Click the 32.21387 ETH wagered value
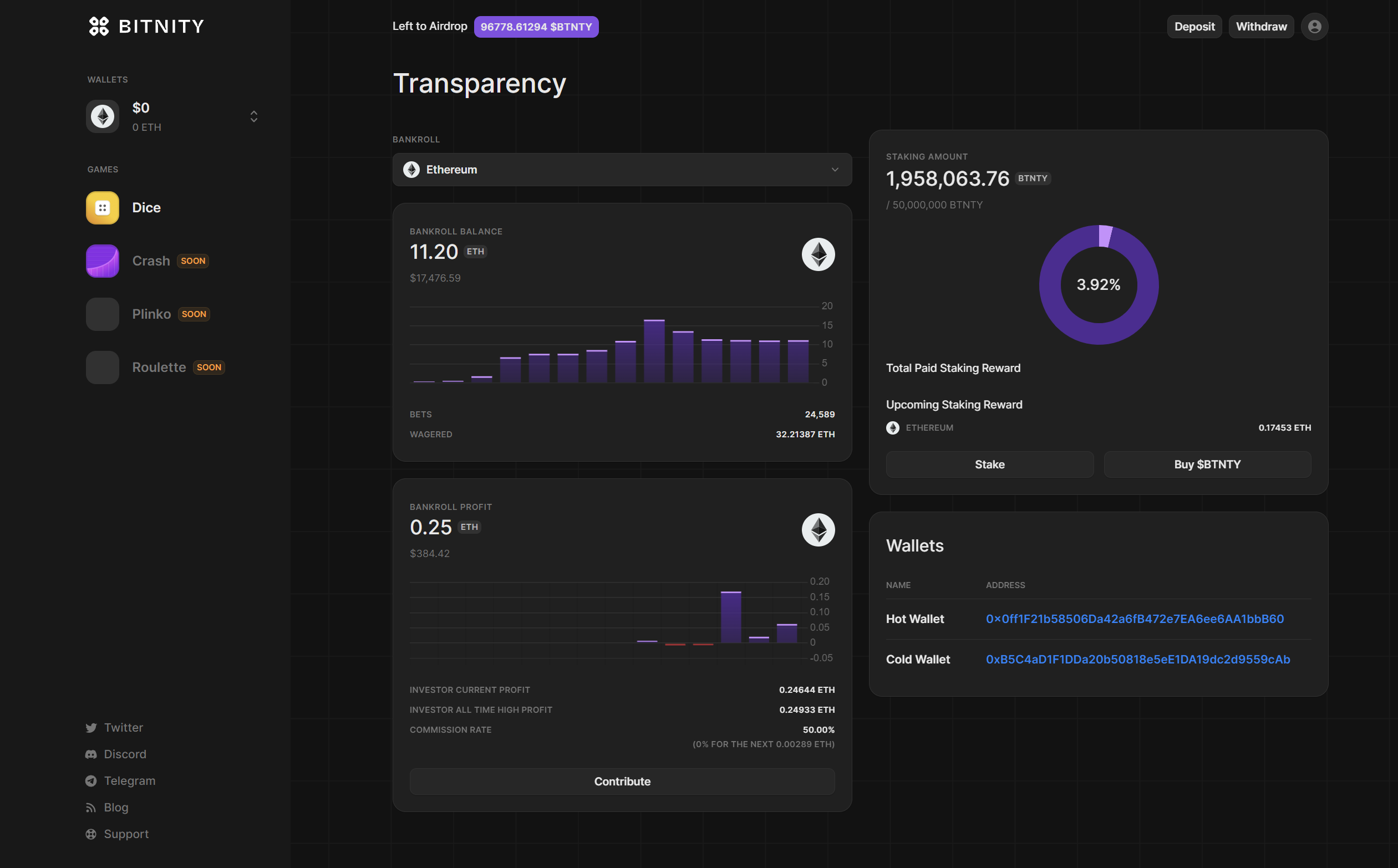1398x868 pixels. [x=805, y=435]
